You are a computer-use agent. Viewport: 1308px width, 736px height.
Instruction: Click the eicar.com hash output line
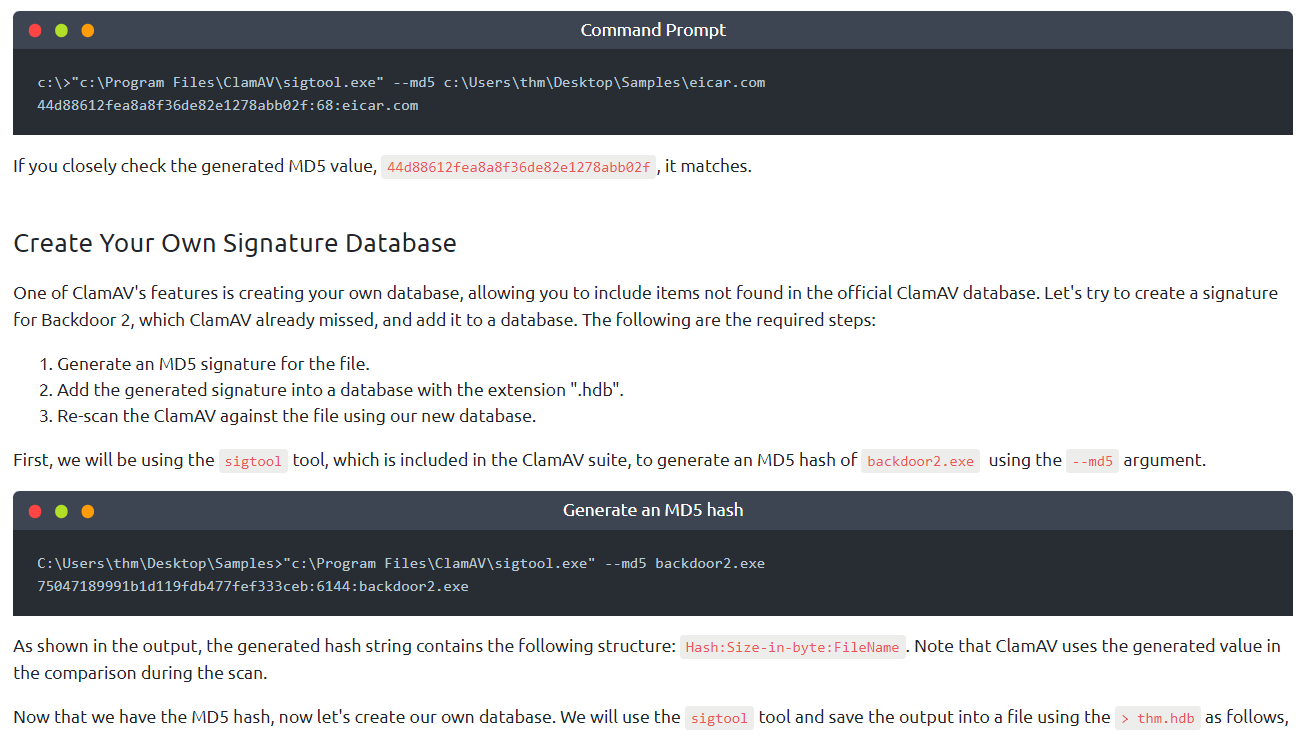227,105
